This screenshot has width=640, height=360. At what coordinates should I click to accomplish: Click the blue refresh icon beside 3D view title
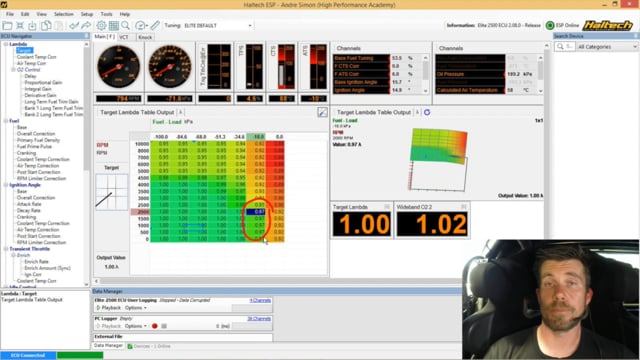click(427, 112)
